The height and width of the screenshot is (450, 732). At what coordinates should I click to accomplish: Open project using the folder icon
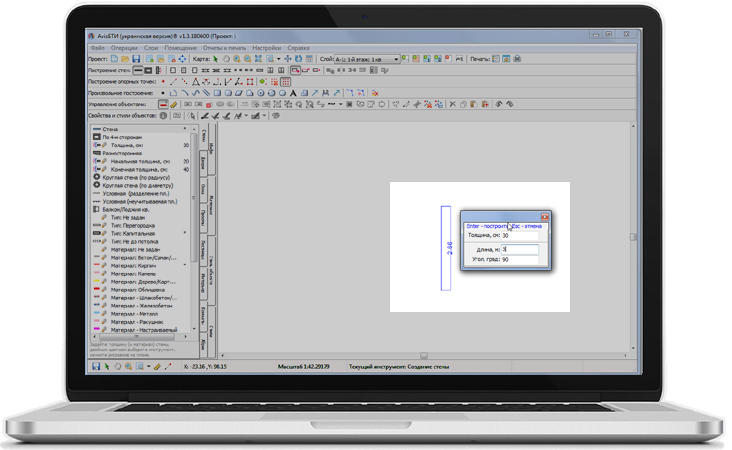[123, 59]
